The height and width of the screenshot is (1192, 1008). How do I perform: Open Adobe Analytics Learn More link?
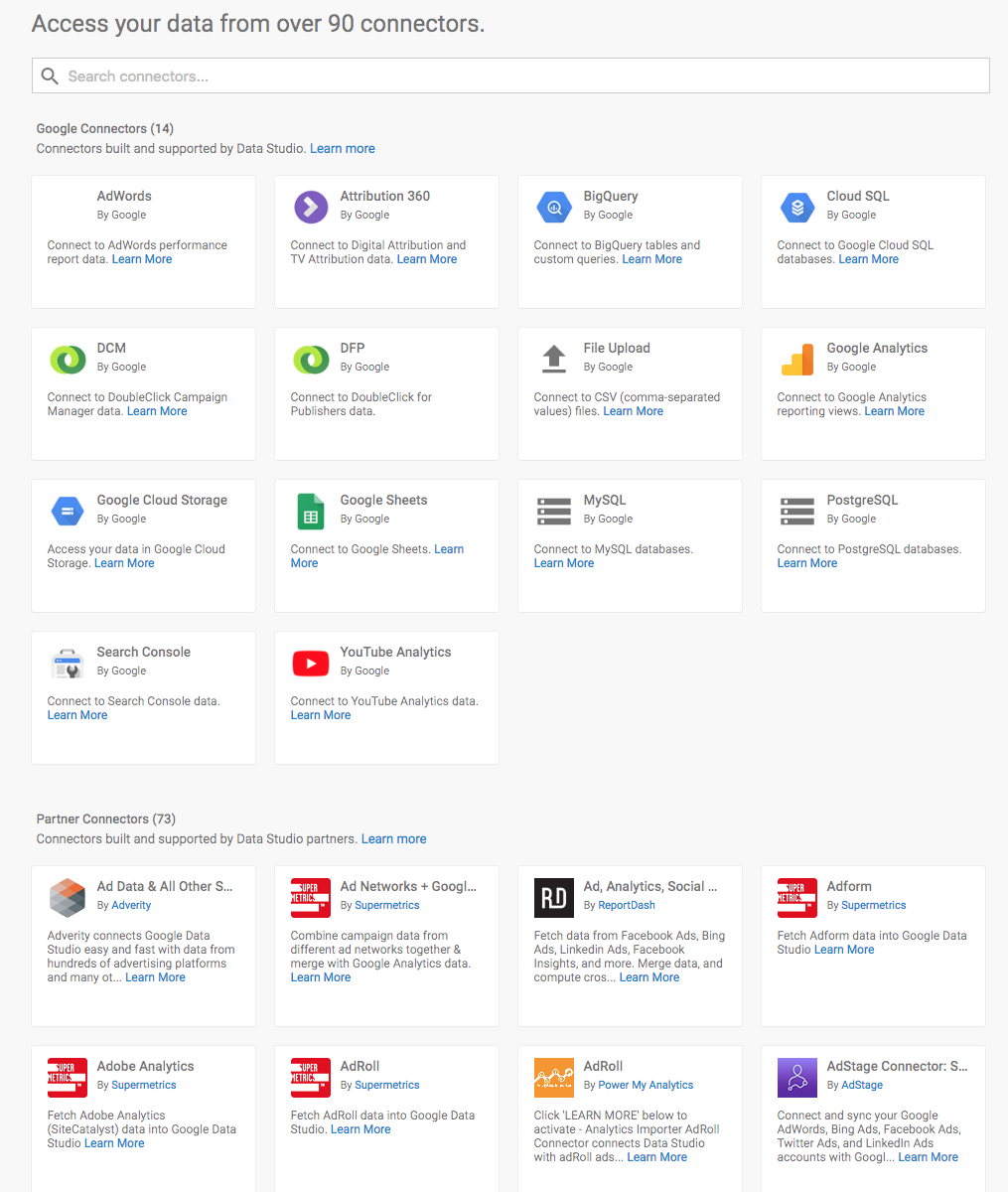114,1143
